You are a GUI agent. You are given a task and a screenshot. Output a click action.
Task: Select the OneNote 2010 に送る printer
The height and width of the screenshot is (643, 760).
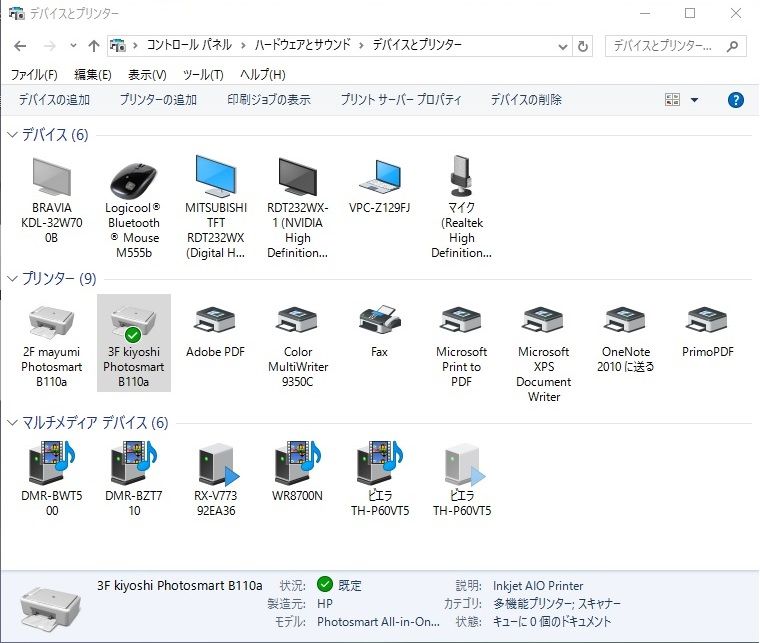coord(625,320)
